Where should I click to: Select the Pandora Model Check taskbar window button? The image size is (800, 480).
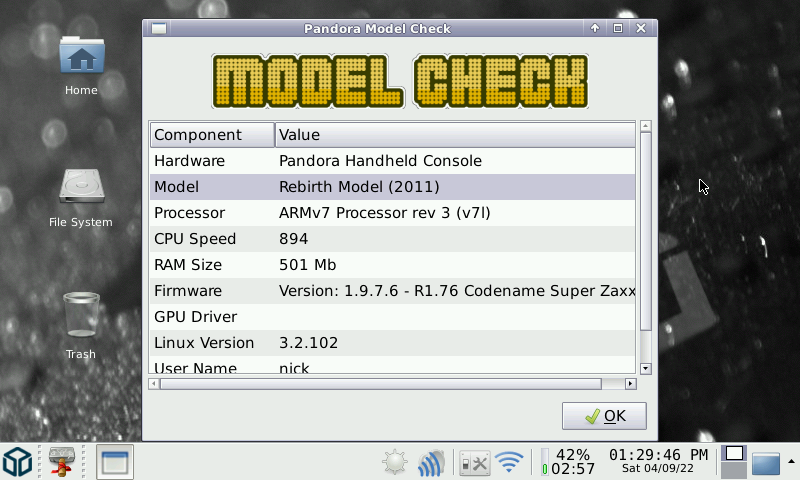115,462
